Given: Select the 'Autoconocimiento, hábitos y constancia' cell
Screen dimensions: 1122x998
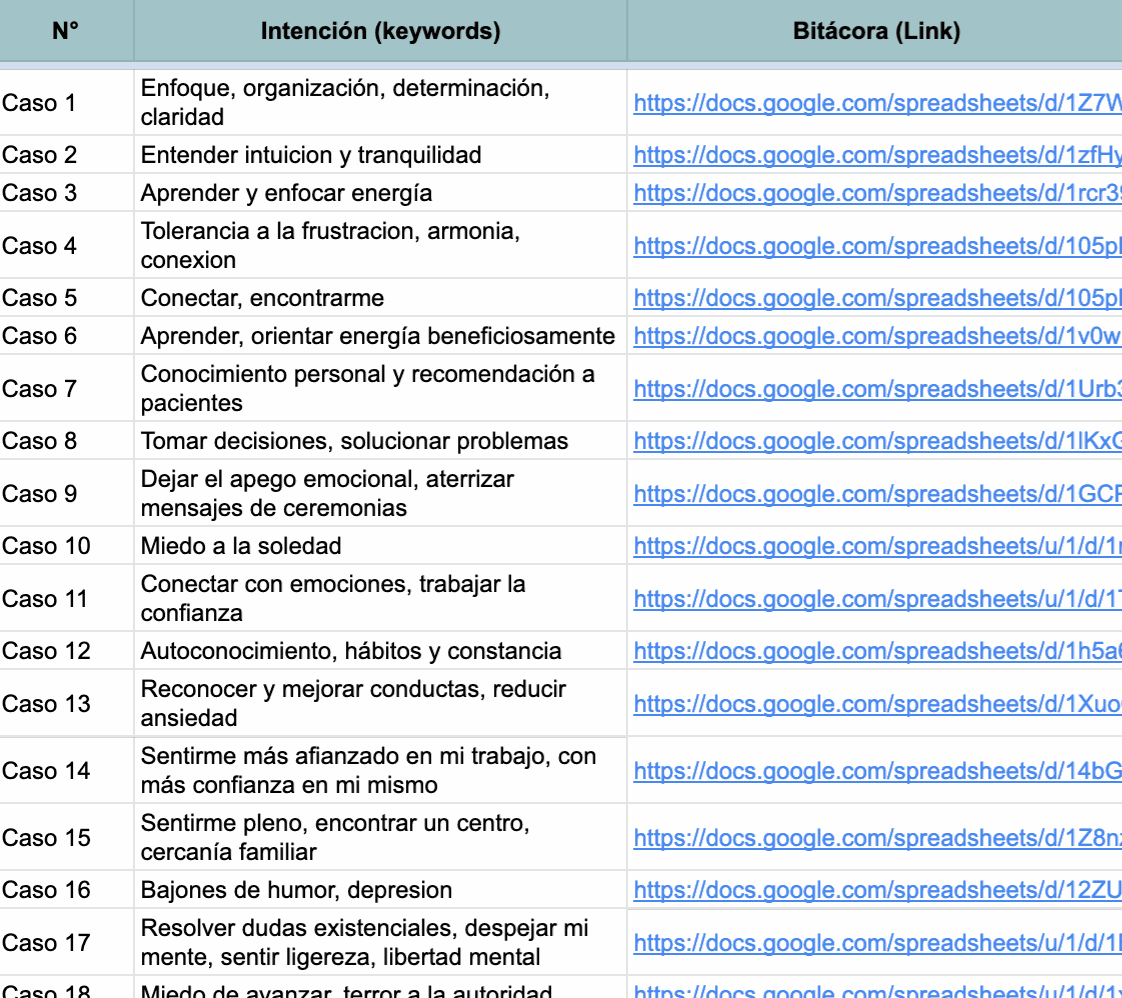Looking at the screenshot, I should [x=381, y=651].
